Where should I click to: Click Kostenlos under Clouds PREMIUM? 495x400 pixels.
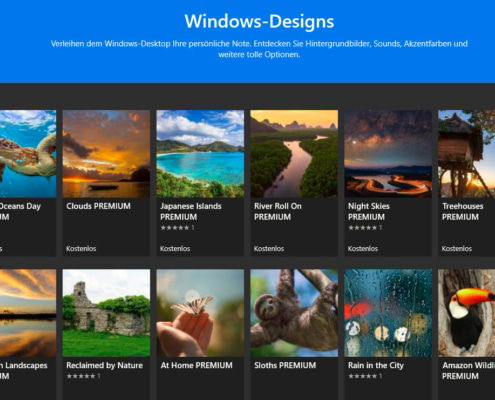81,248
